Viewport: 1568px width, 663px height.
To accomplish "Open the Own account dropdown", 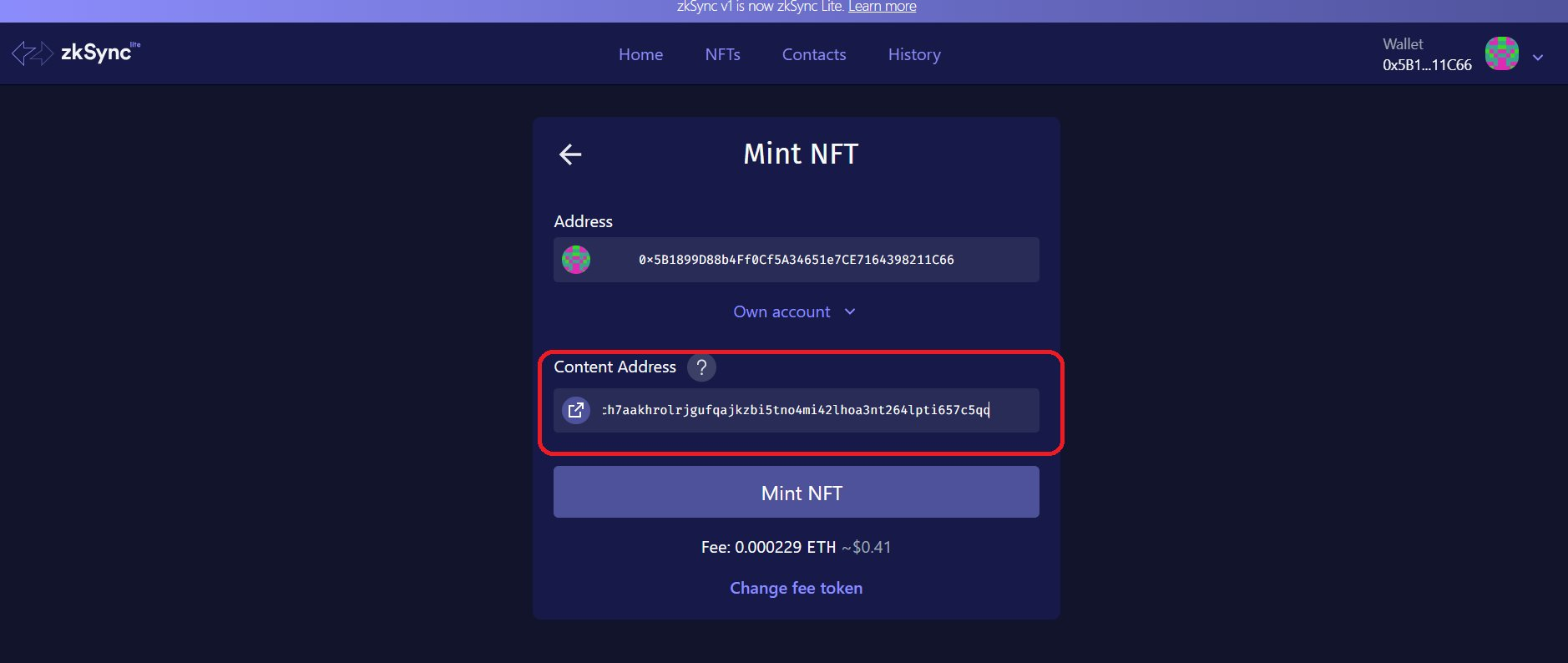I will [x=781, y=311].
